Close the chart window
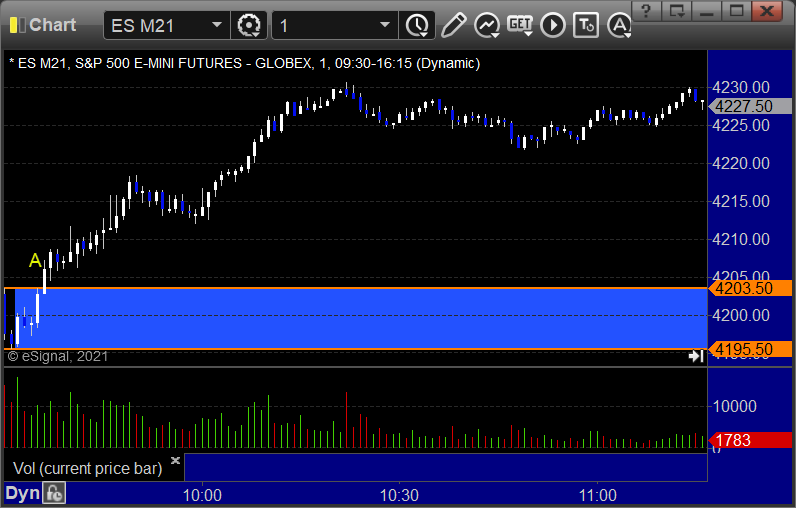Screen dimensions: 796x508 coord(767,11)
